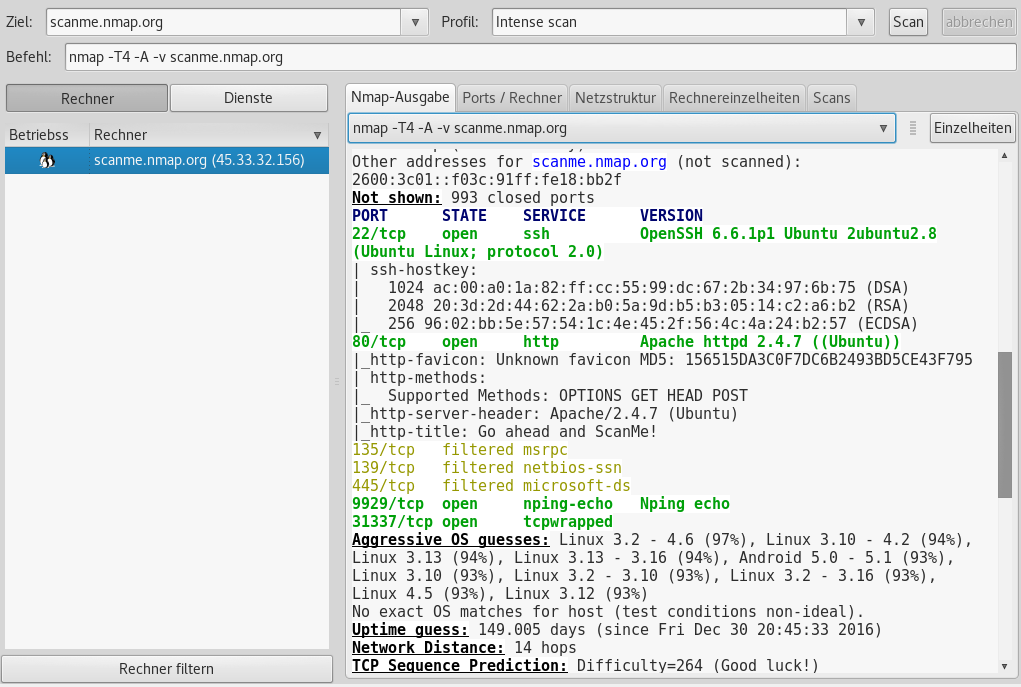Click the output vertical scrollbar thumb
Screen dimensions: 1021x687
(1004, 424)
